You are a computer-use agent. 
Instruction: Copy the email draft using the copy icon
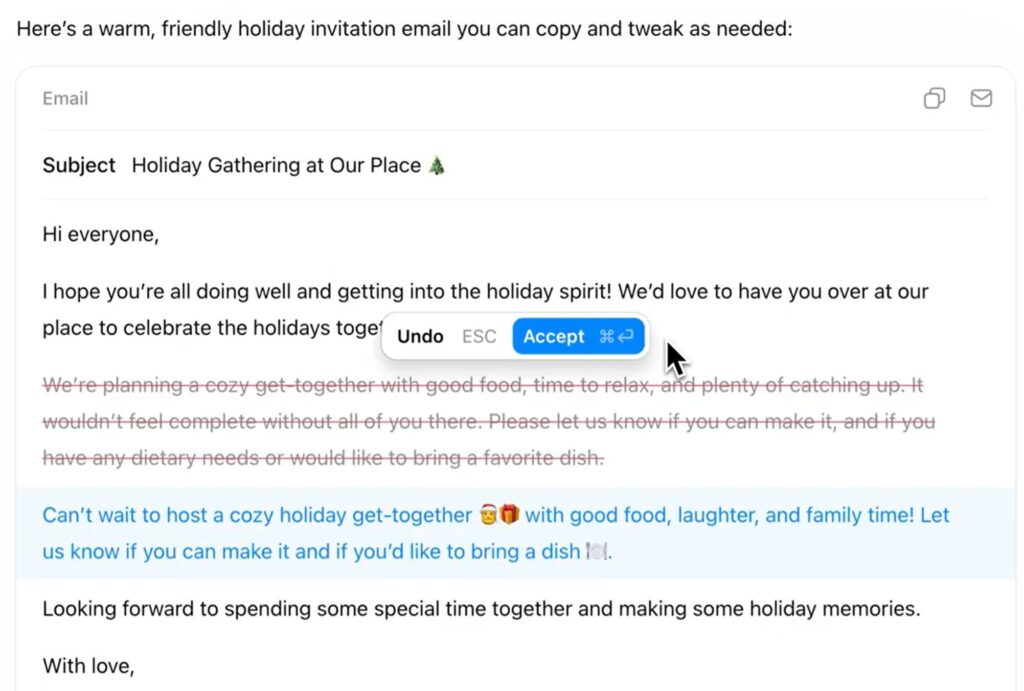[934, 98]
